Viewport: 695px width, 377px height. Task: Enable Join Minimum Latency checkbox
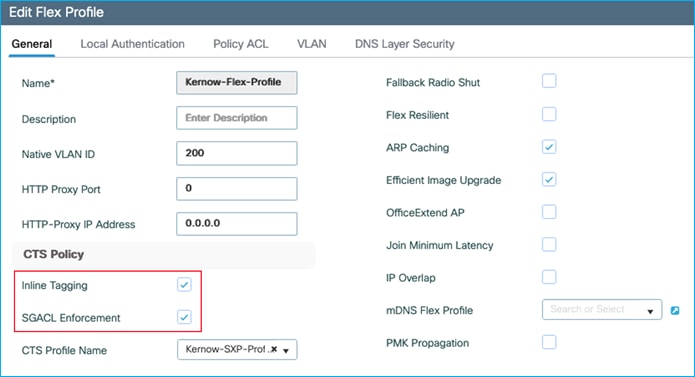click(549, 245)
